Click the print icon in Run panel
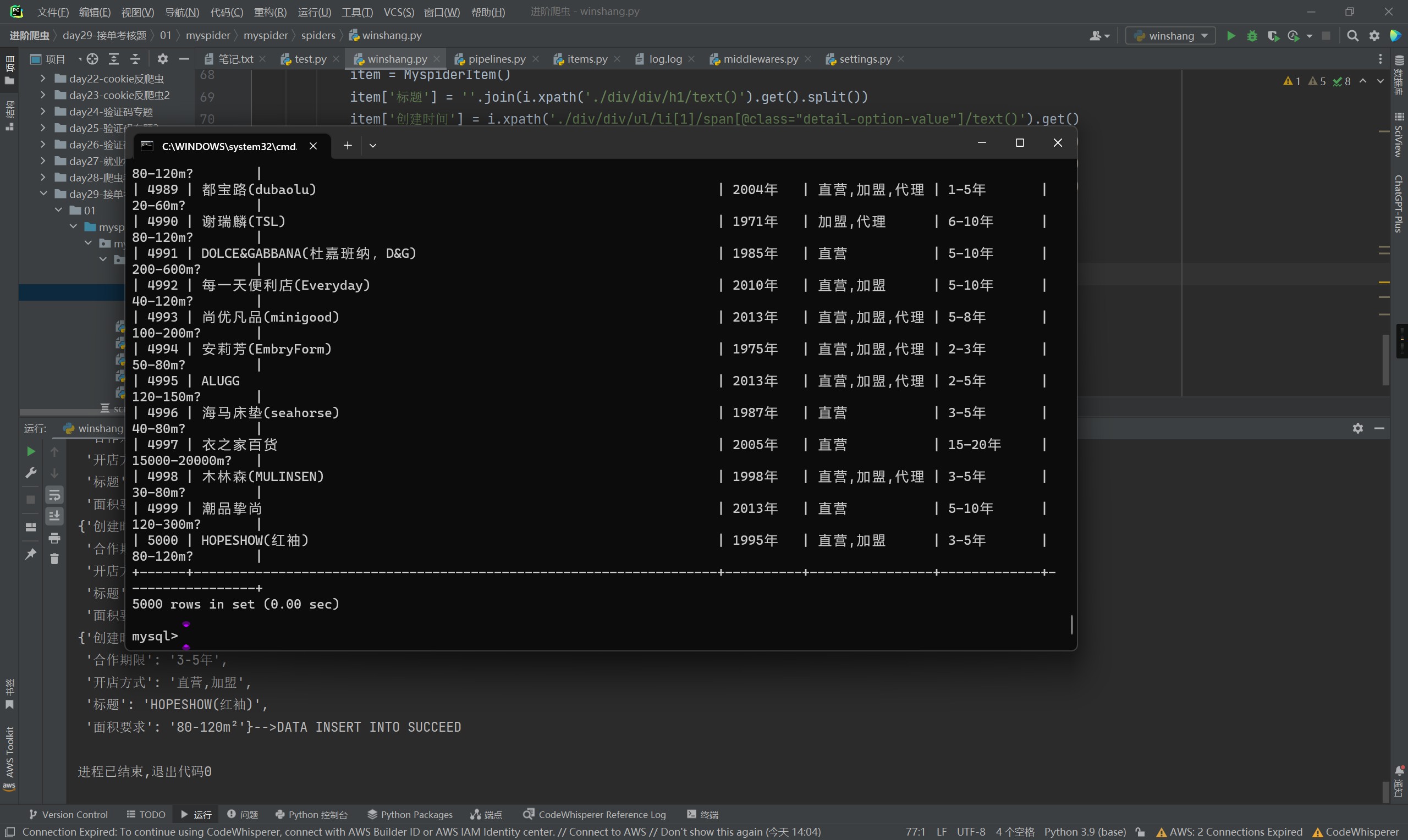This screenshot has width=1408, height=840. click(54, 538)
